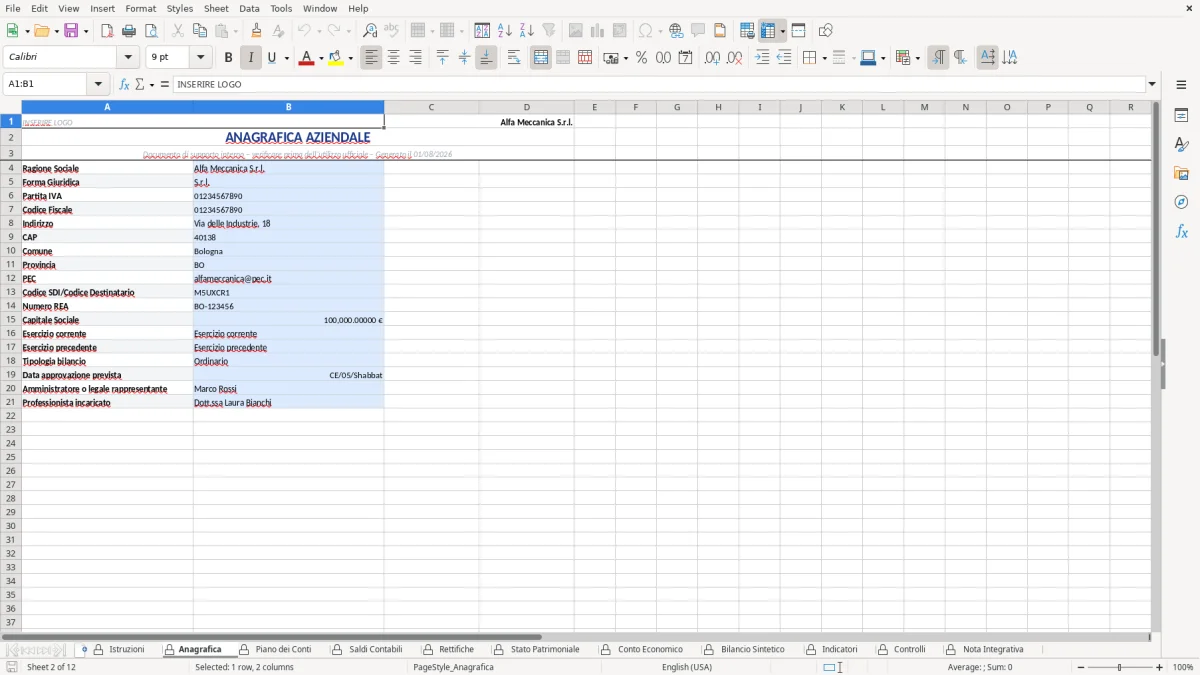
Task: Open the Data menu
Action: click(x=249, y=8)
